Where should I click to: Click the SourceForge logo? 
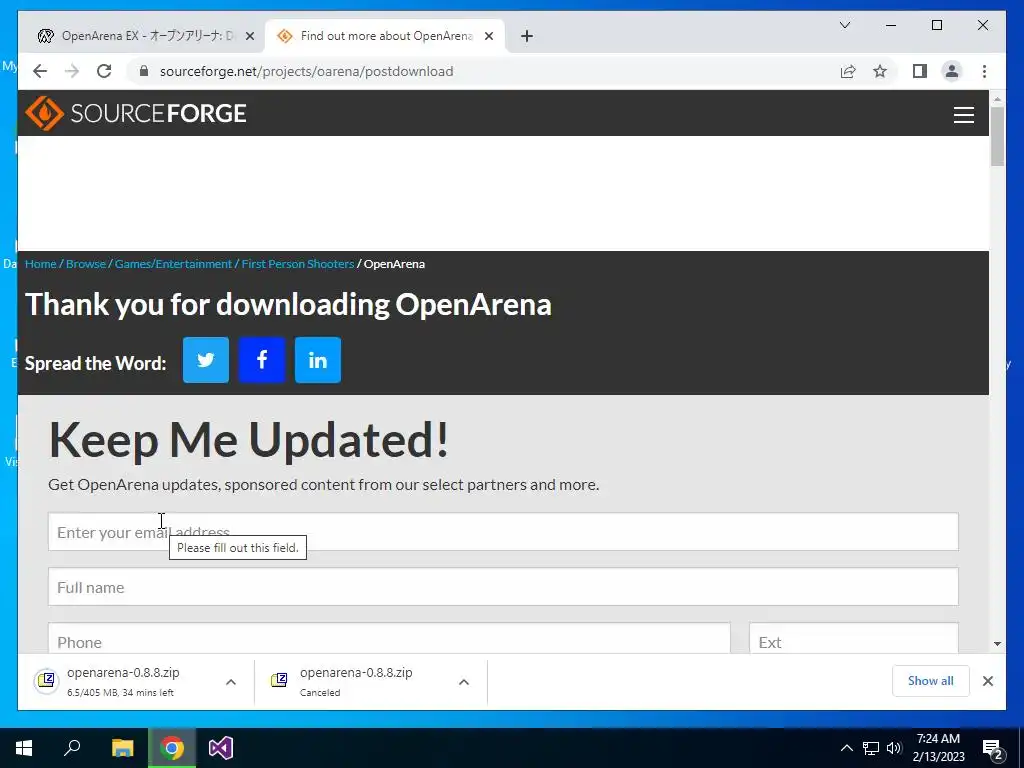pyautogui.click(x=136, y=113)
